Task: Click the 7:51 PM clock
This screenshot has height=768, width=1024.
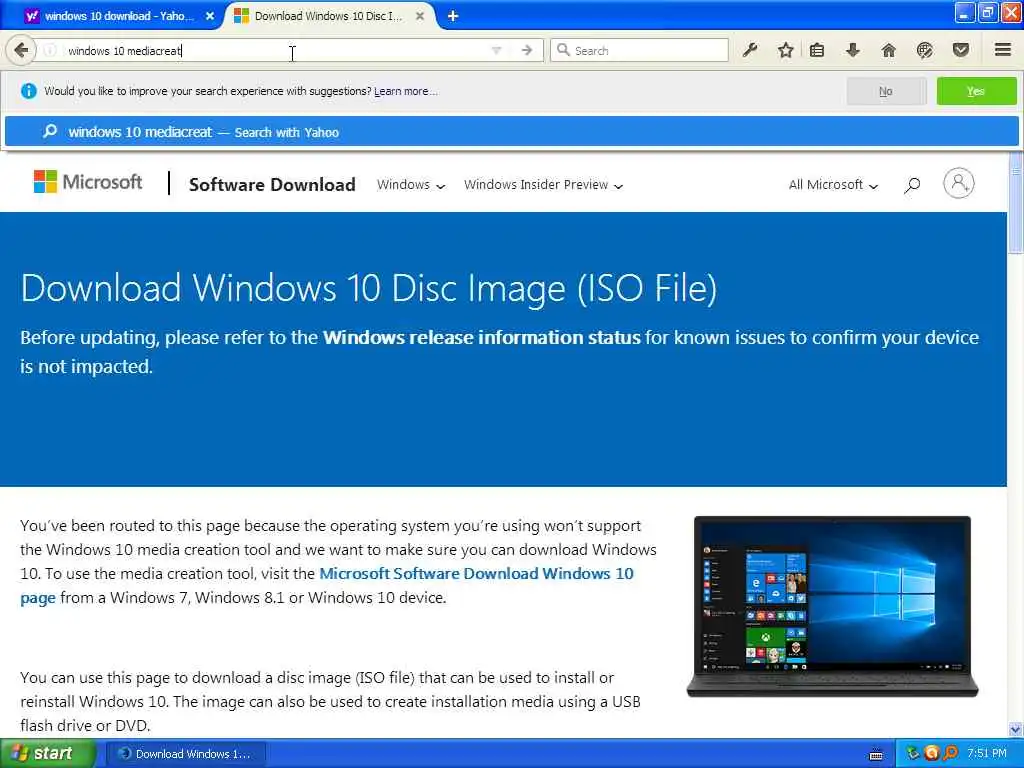Action: (x=987, y=754)
